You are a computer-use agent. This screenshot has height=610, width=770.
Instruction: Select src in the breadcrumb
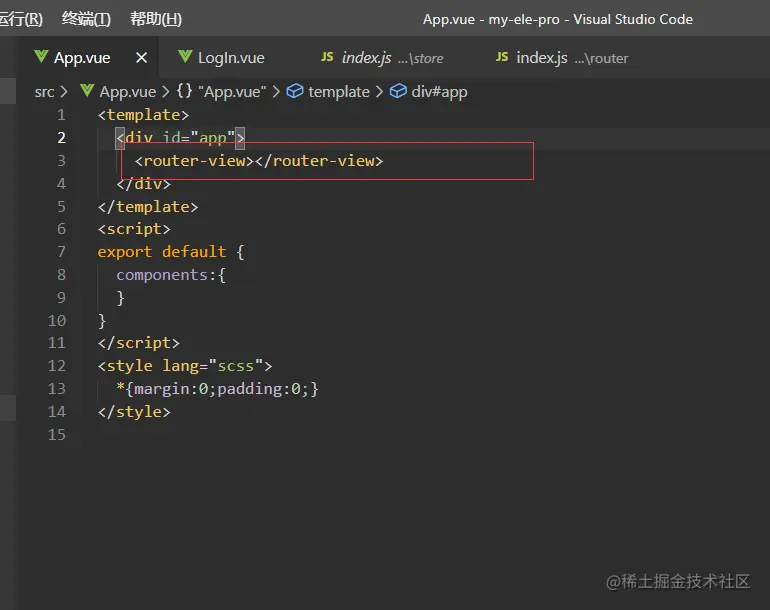tap(44, 92)
